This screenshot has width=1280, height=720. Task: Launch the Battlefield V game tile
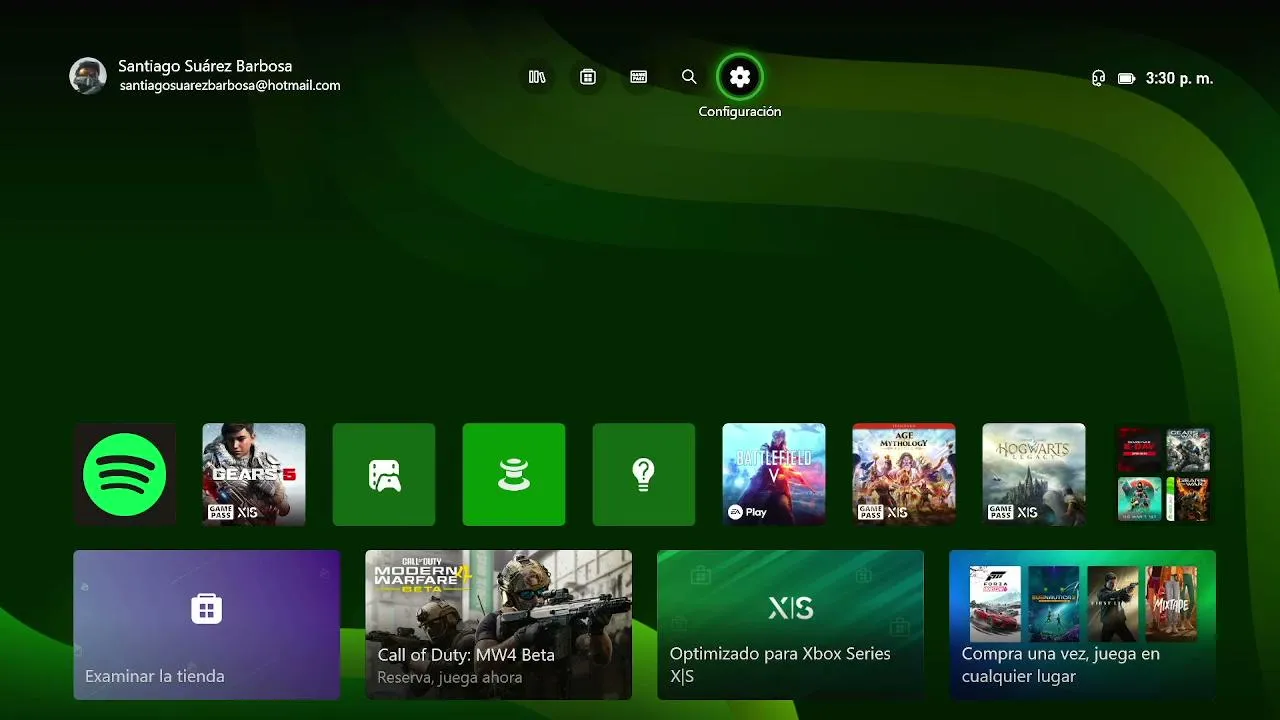[x=774, y=474]
